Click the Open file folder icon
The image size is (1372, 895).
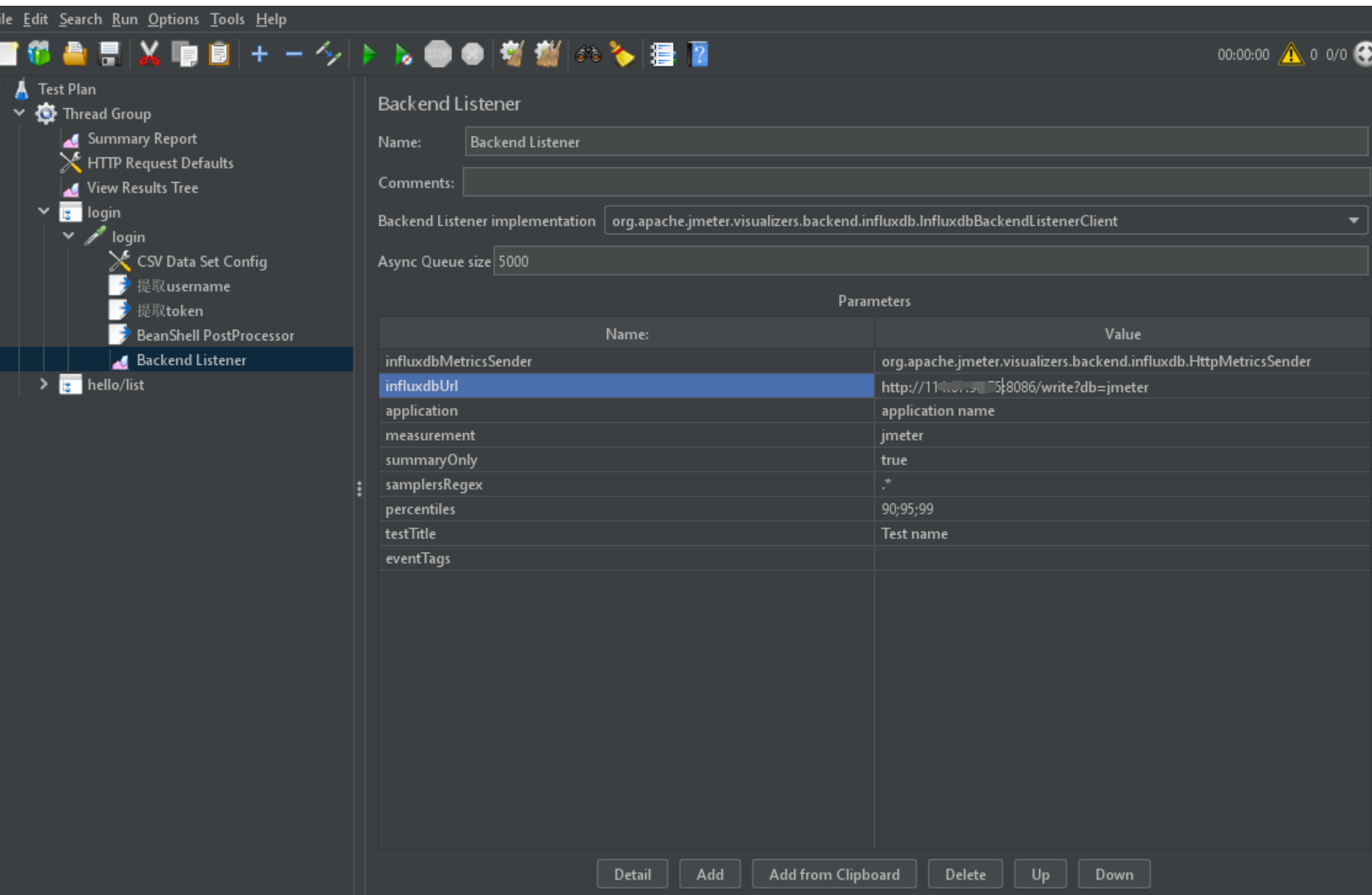[75, 54]
